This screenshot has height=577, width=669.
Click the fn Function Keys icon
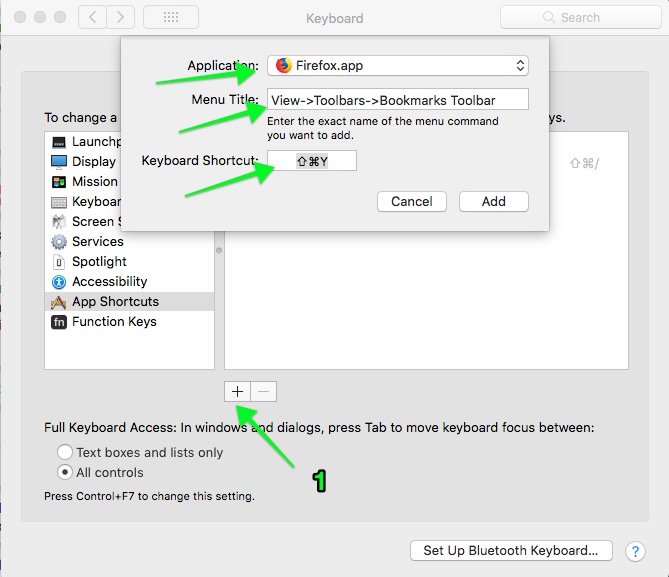(x=59, y=322)
